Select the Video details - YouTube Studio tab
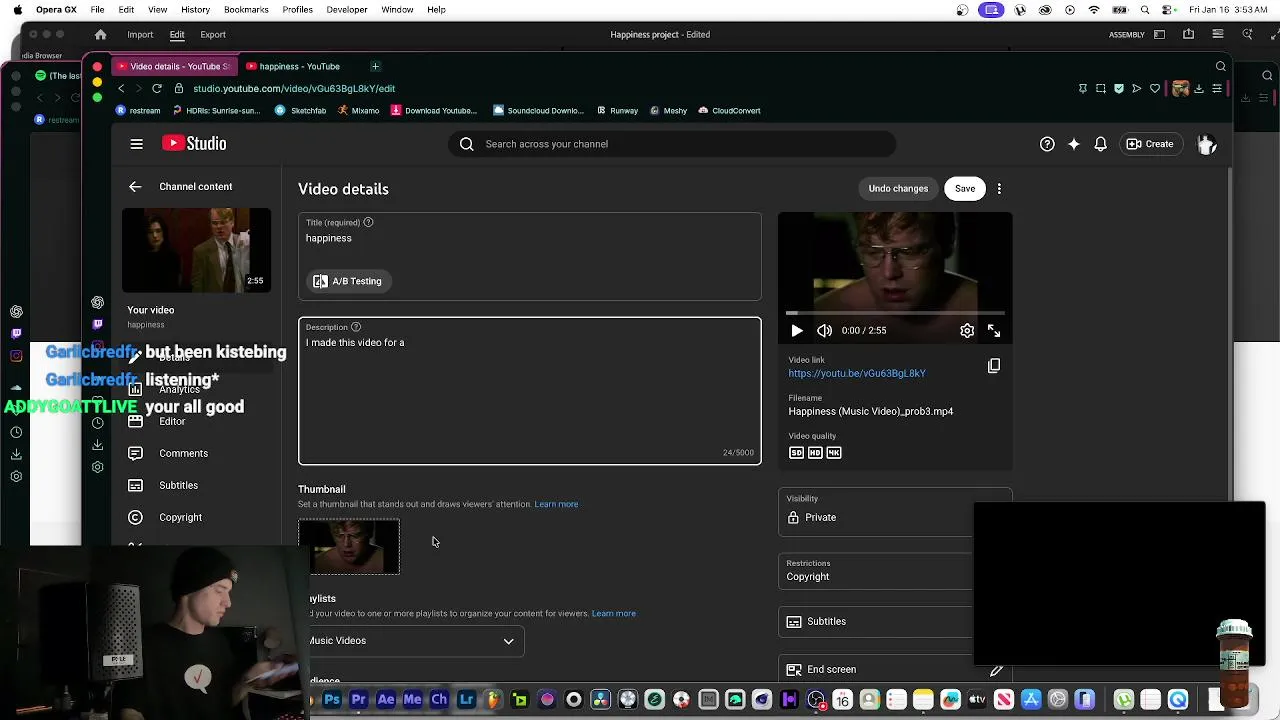Screen dimensions: 1280x720 (x=172, y=66)
